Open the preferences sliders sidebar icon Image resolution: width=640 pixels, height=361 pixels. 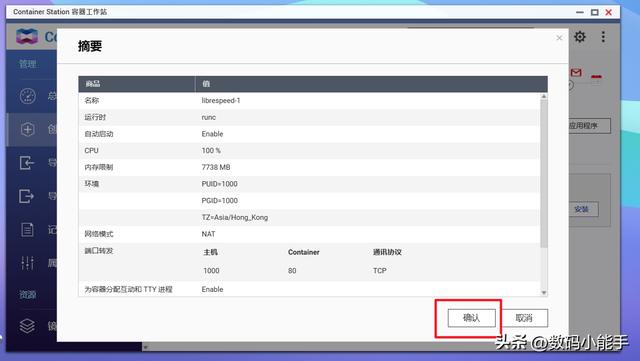[27, 263]
